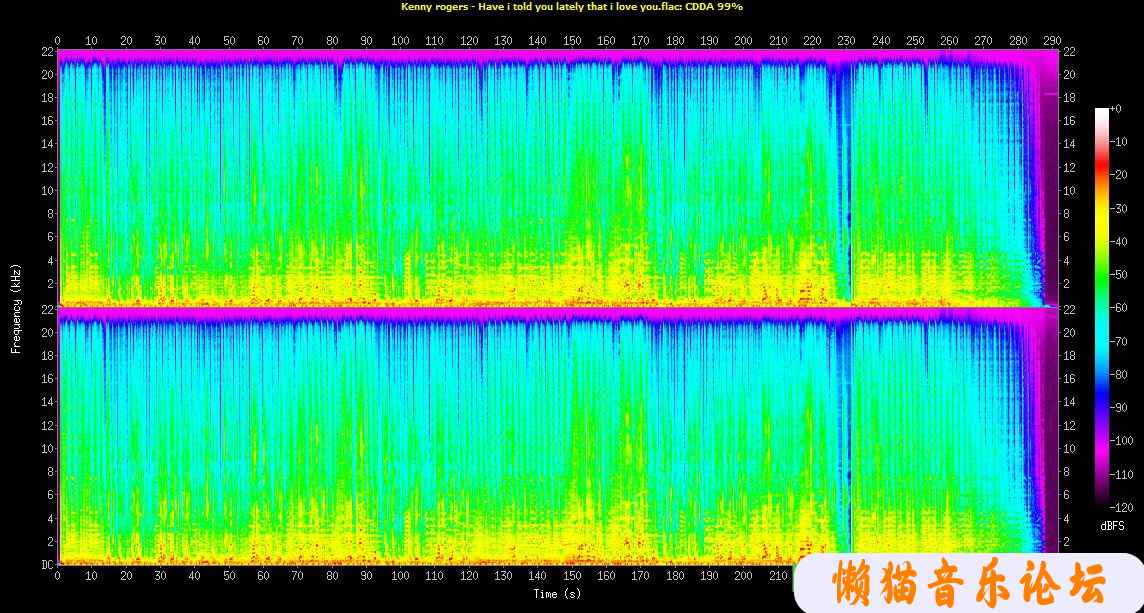The height and width of the screenshot is (613, 1144).
Task: Click the lower channel spectrogram plot
Action: pyautogui.click(x=557, y=436)
